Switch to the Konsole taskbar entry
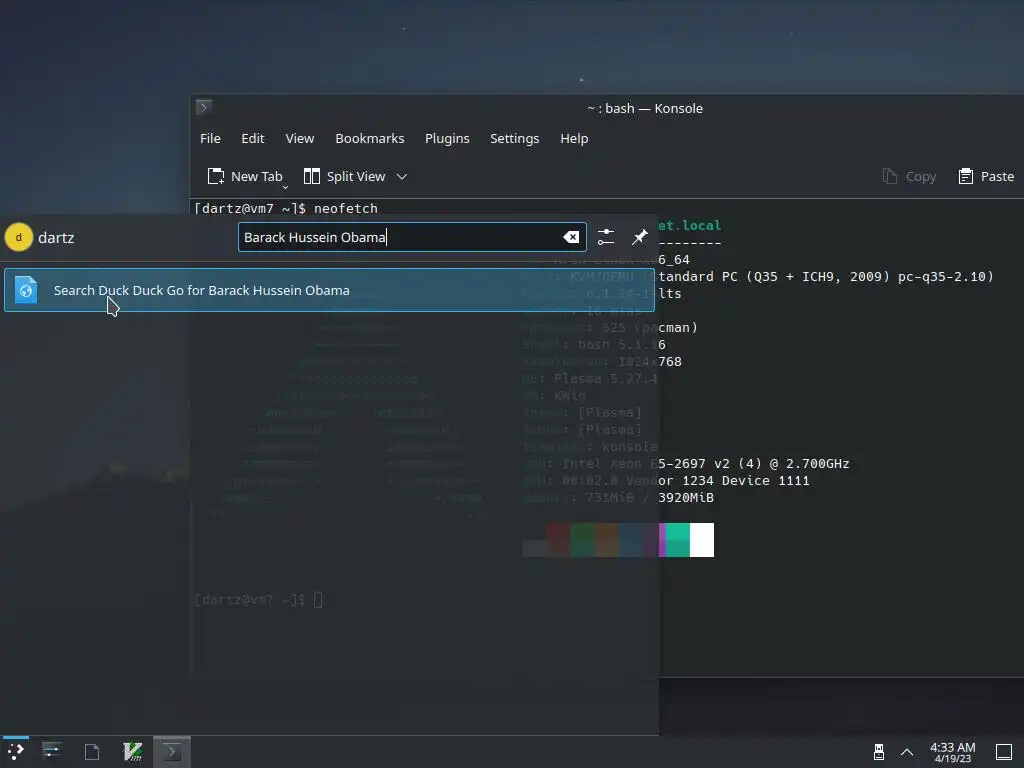Viewport: 1024px width, 768px height. tap(172, 752)
